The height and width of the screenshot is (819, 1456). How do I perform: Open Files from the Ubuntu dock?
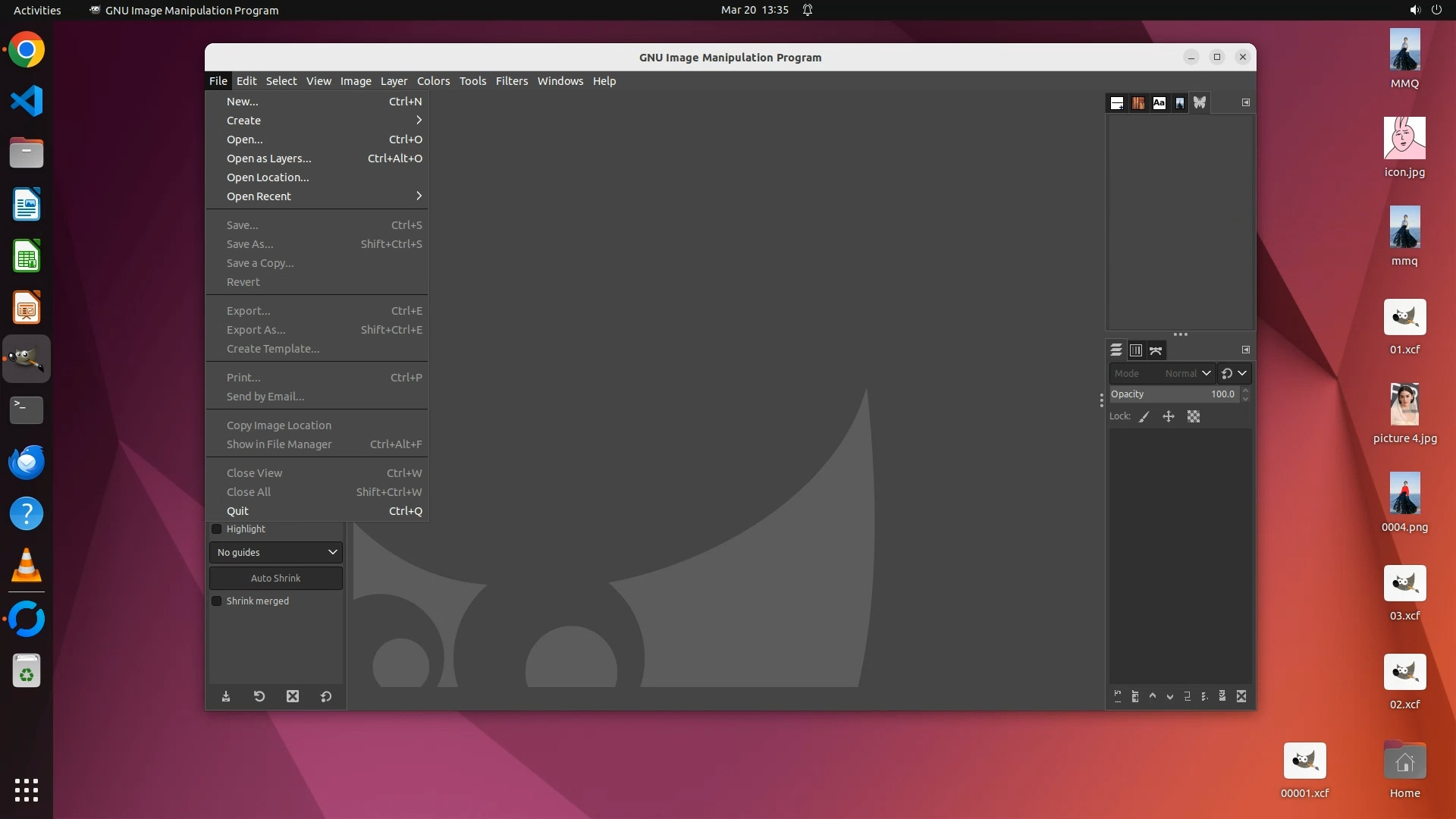coord(27,153)
